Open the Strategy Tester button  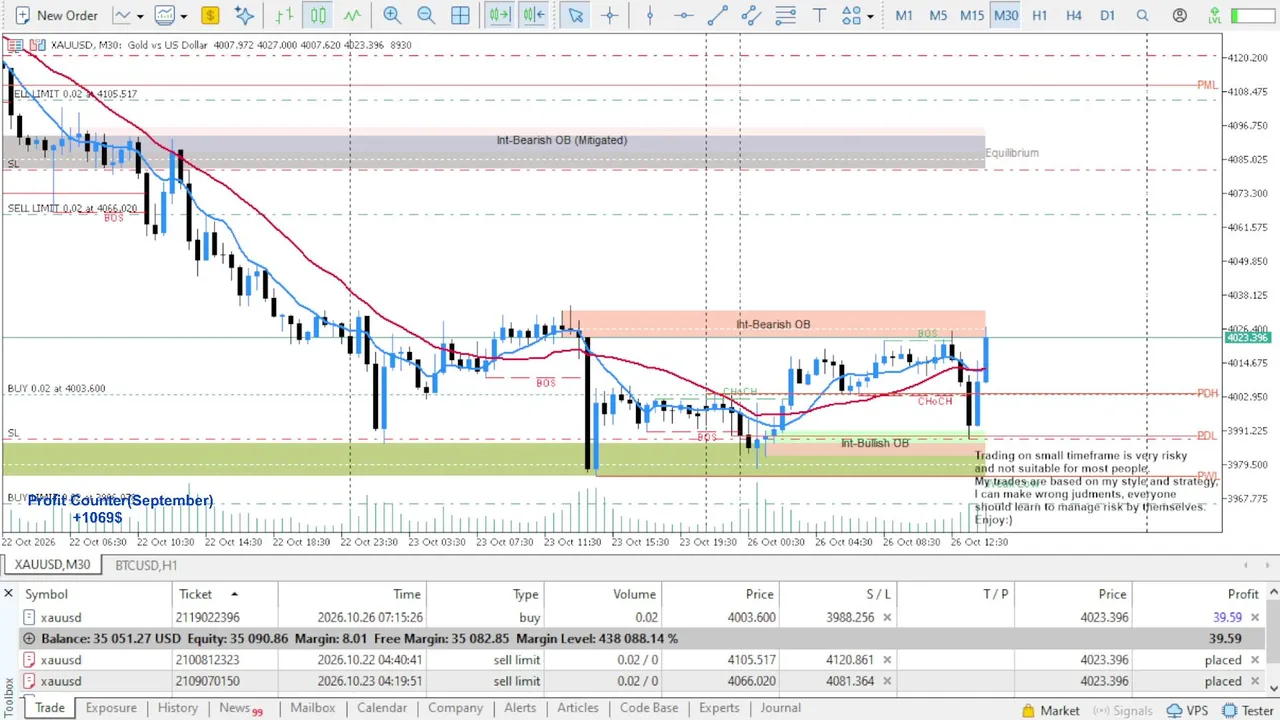[1248, 710]
